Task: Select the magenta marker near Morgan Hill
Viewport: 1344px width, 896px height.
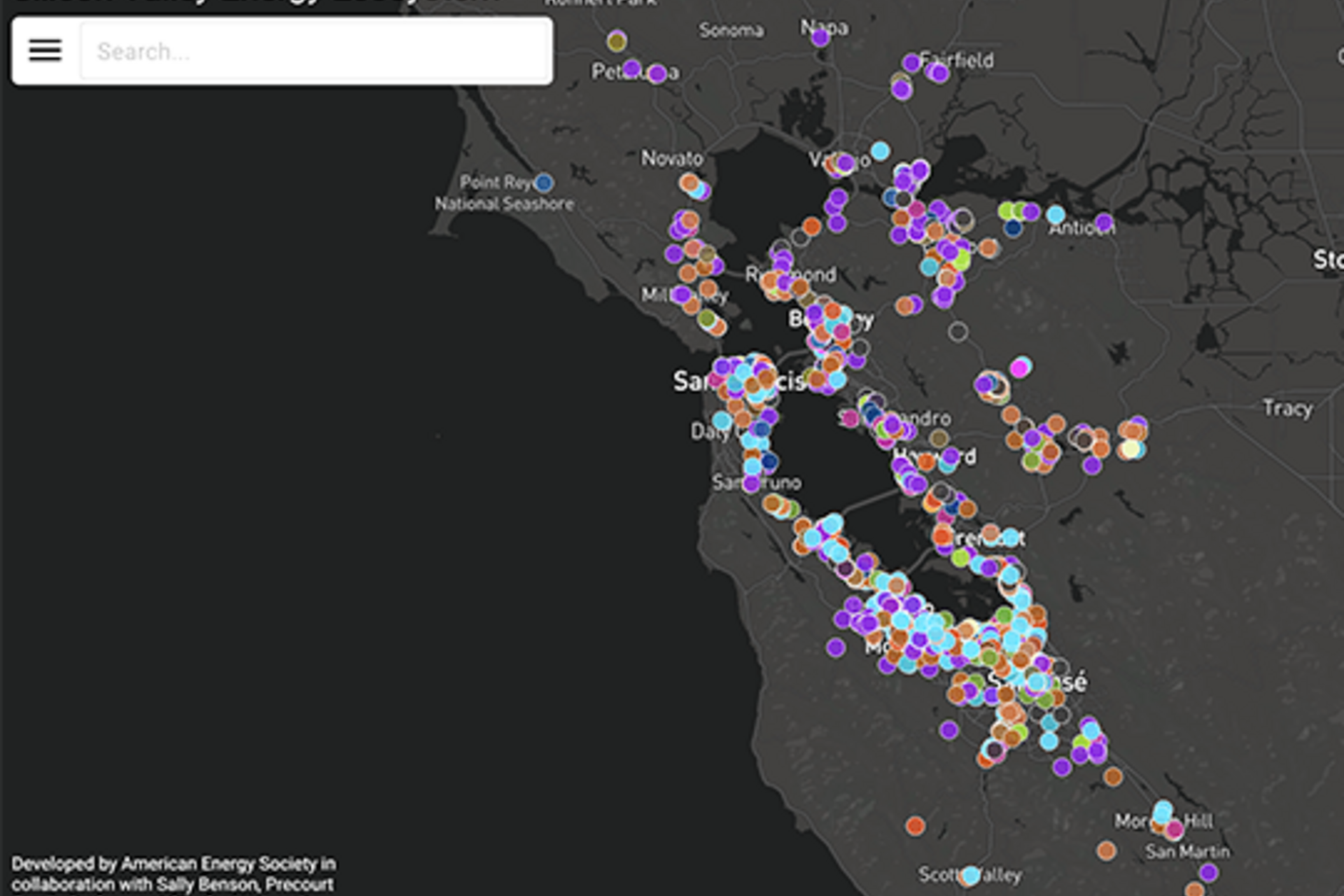Action: click(x=1175, y=830)
